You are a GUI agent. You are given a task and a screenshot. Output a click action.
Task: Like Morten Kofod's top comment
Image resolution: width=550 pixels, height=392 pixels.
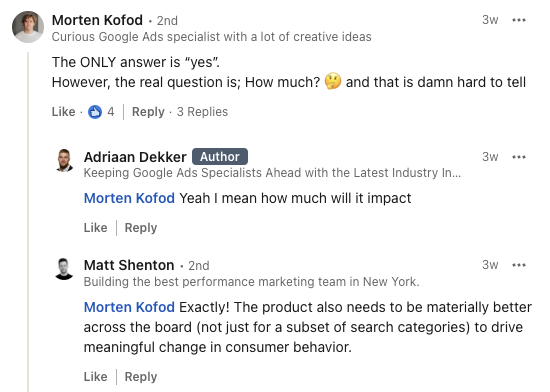[x=63, y=112]
